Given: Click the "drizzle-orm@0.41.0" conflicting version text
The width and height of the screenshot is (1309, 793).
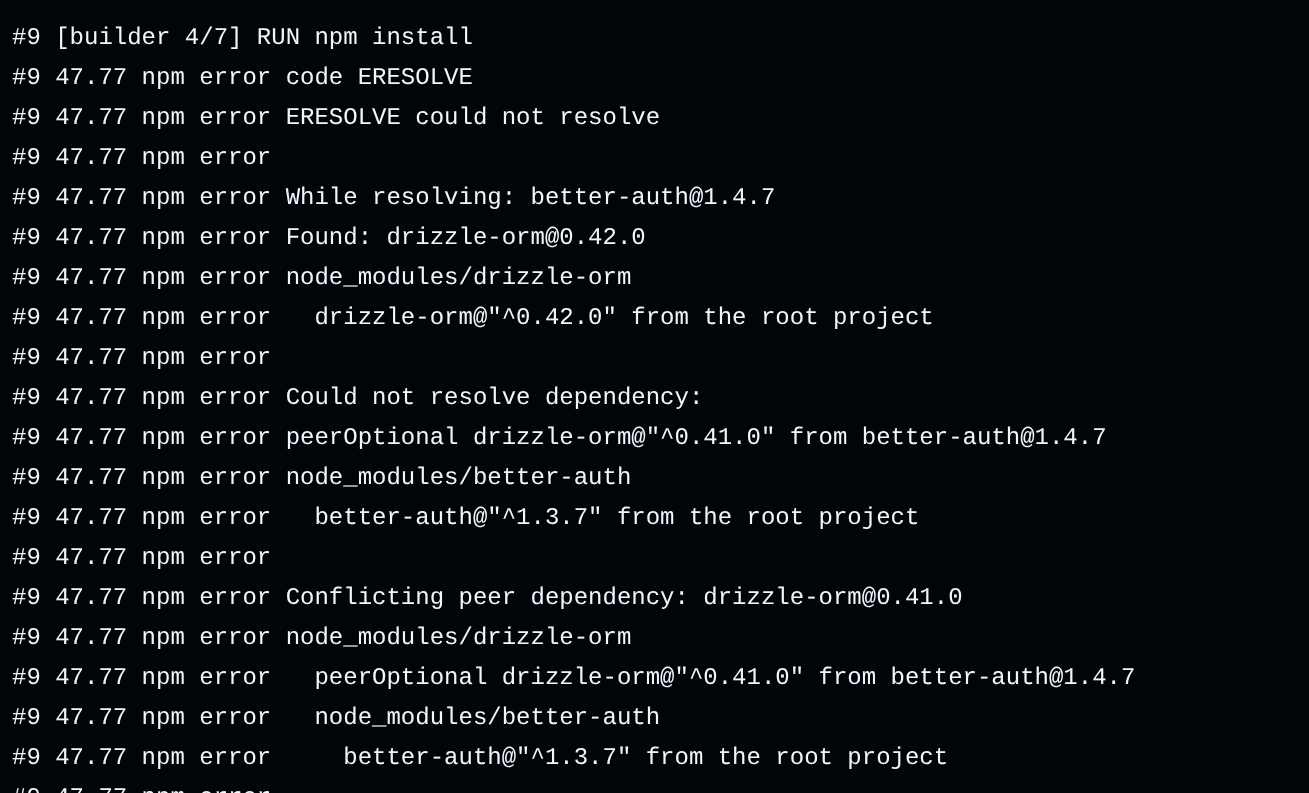Looking at the screenshot, I should click(x=832, y=598).
